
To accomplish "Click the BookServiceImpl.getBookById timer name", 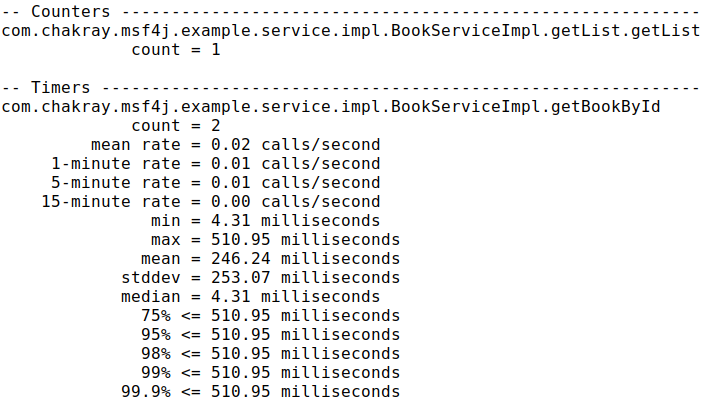I will pos(330,107).
